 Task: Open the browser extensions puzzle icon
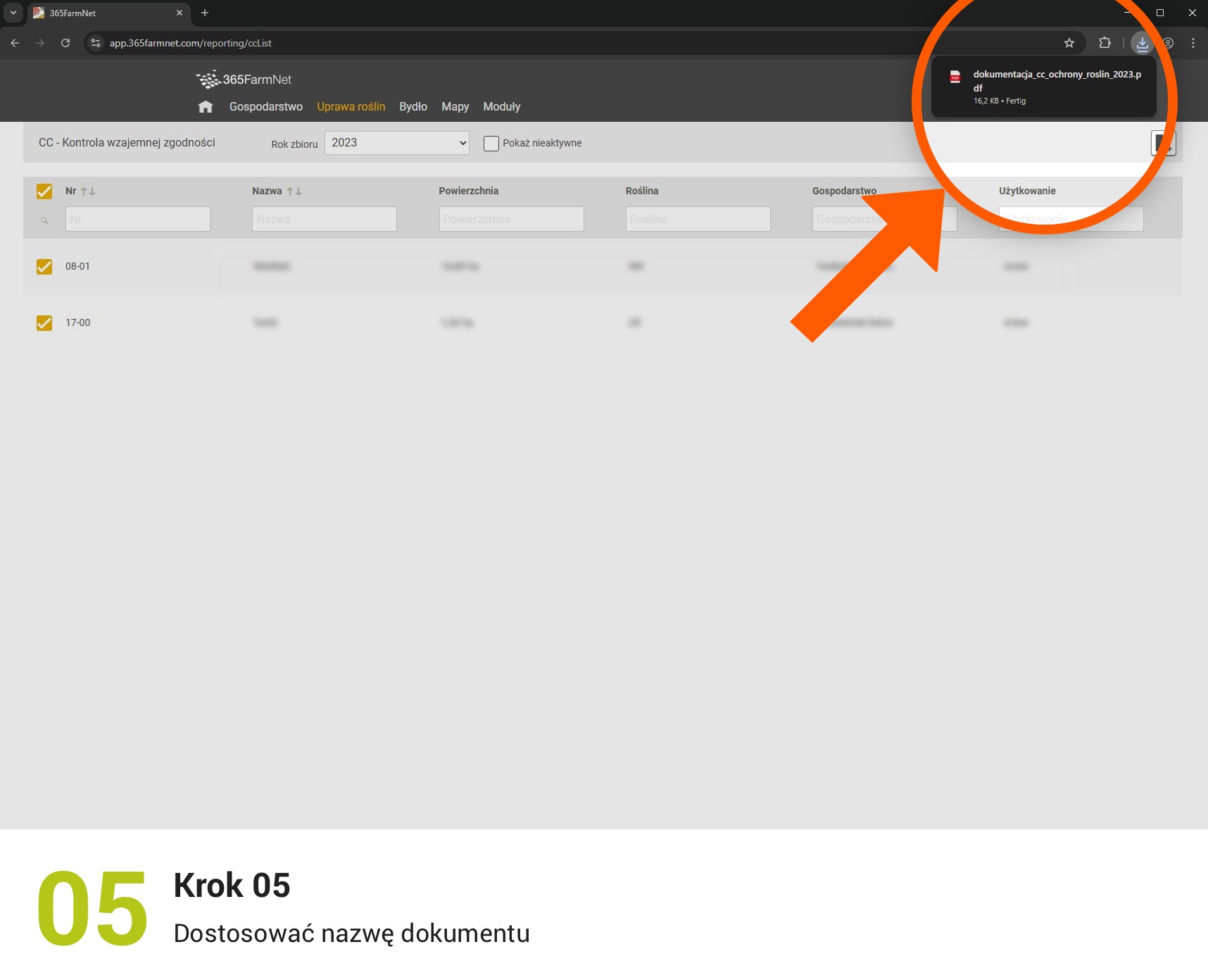pyautogui.click(x=1105, y=43)
